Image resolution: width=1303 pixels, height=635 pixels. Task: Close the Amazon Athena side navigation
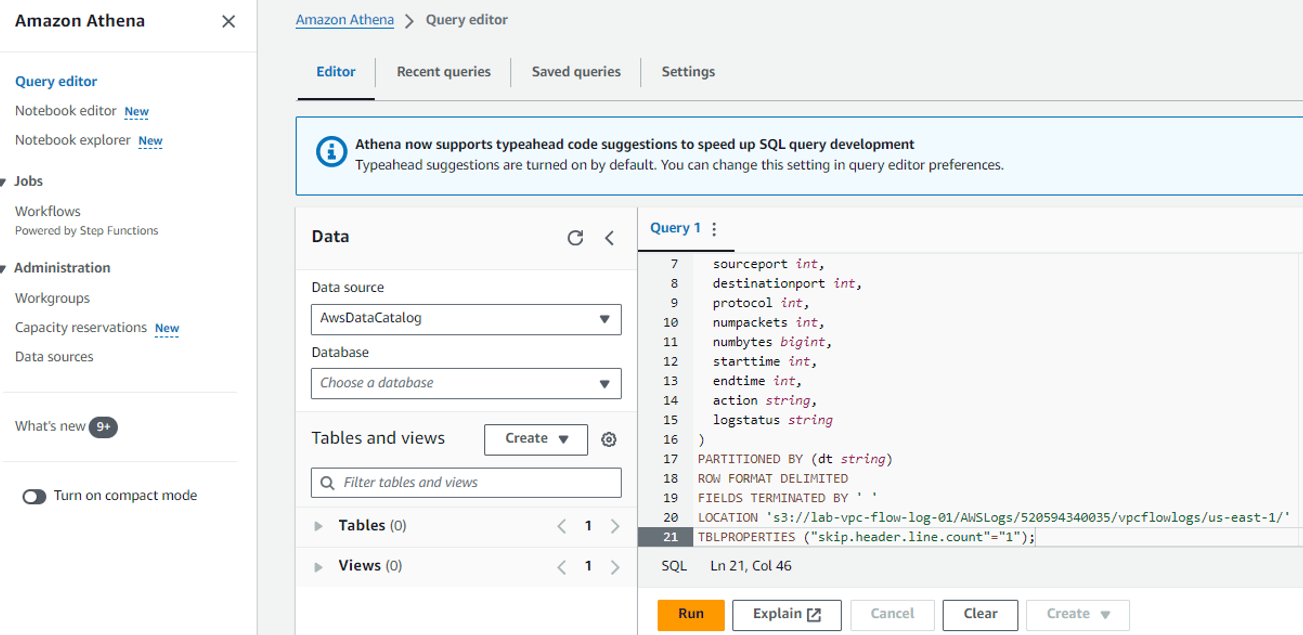point(228,22)
